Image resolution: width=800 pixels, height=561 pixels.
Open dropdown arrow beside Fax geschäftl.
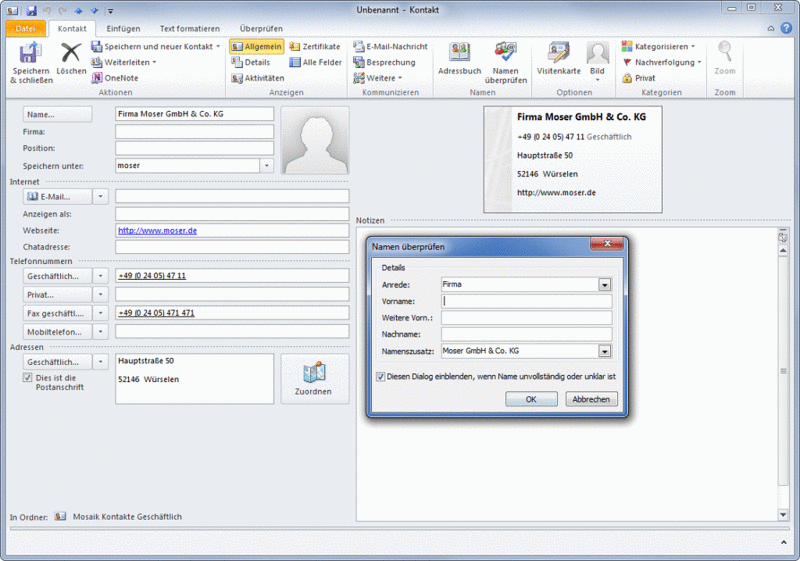tap(101, 313)
